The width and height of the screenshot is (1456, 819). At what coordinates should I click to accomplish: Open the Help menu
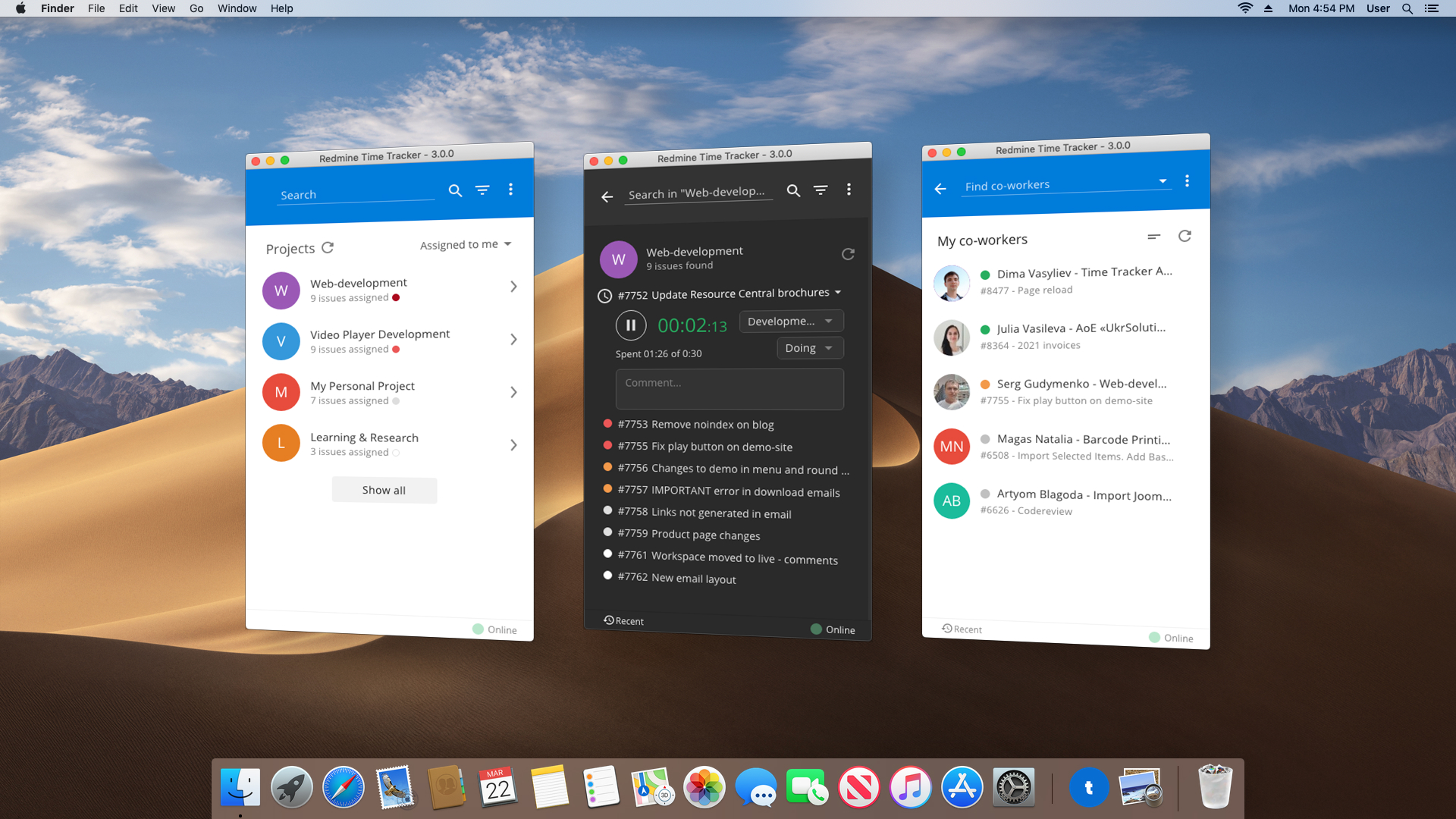[x=281, y=8]
